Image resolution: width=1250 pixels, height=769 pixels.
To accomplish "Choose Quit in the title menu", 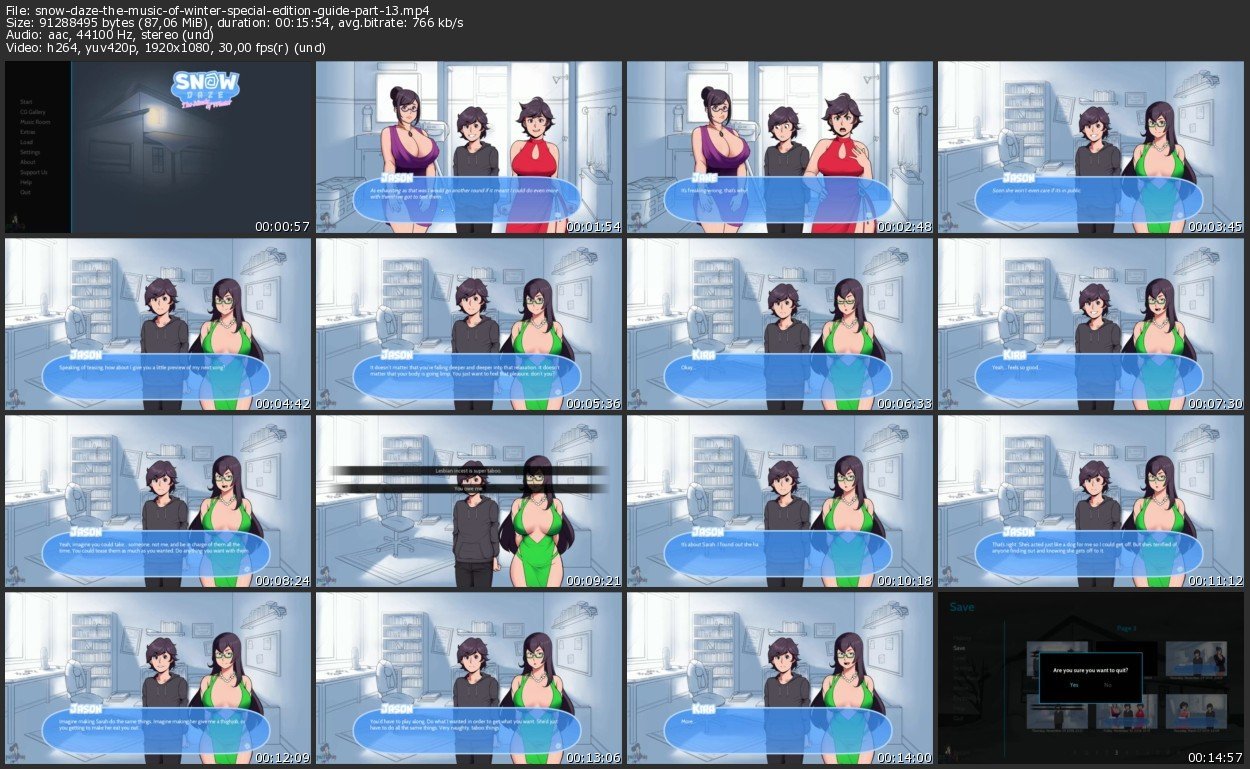I will pos(25,192).
